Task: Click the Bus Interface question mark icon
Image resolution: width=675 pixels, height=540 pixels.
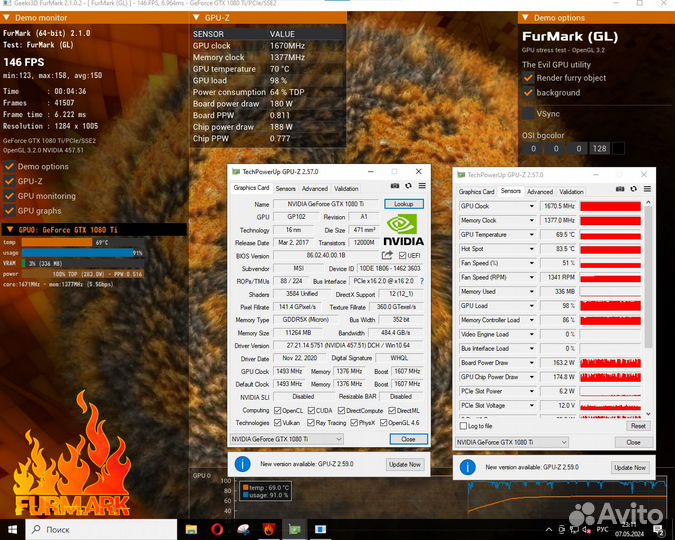Action: click(422, 281)
